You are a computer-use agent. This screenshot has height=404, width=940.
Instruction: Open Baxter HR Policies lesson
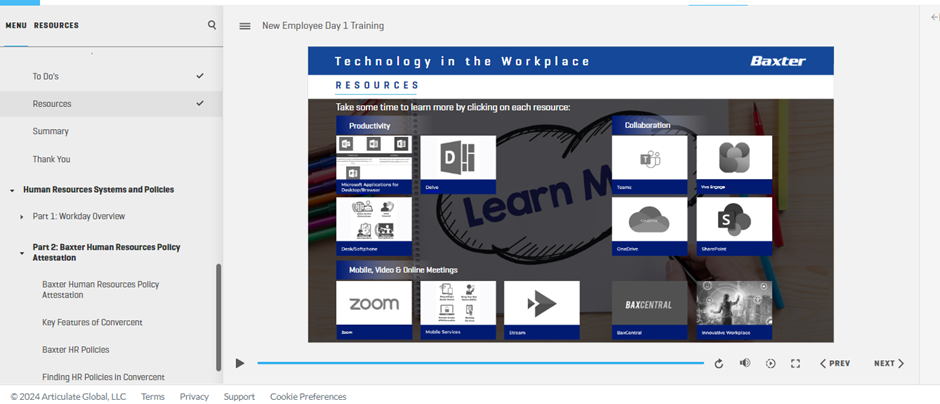pyautogui.click(x=76, y=349)
